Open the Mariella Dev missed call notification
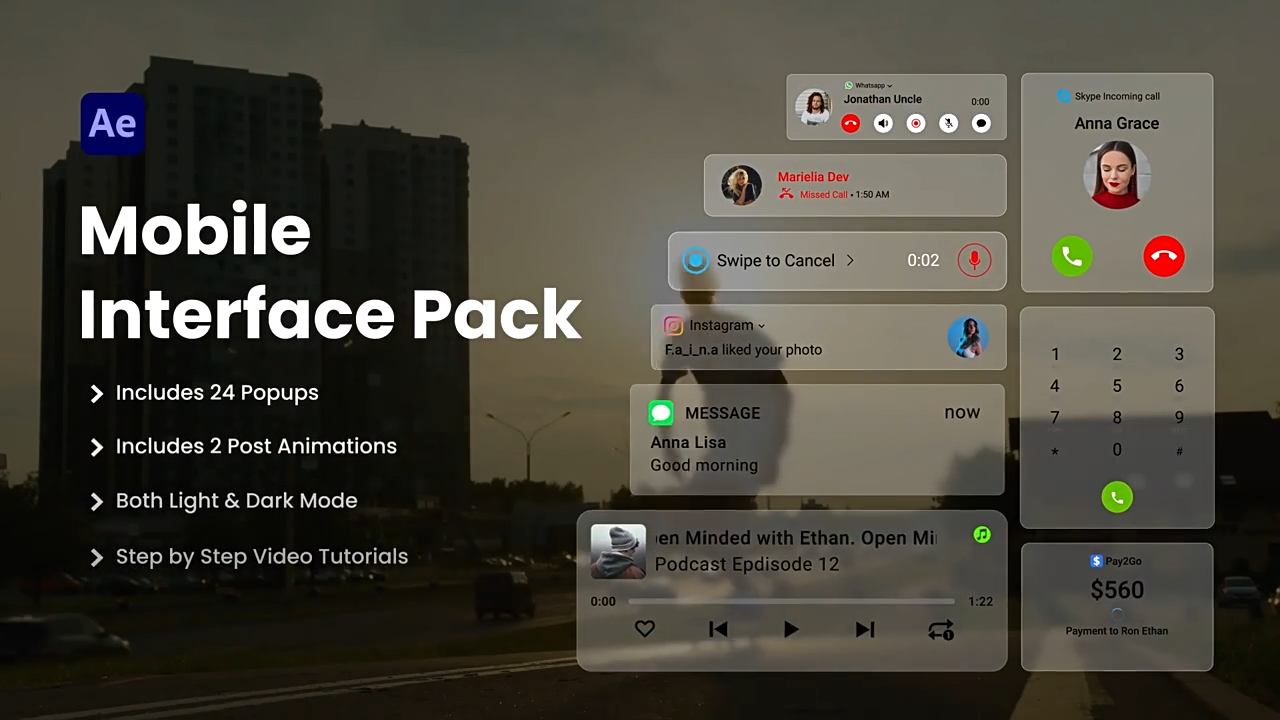This screenshot has width=1280, height=720. 854,185
